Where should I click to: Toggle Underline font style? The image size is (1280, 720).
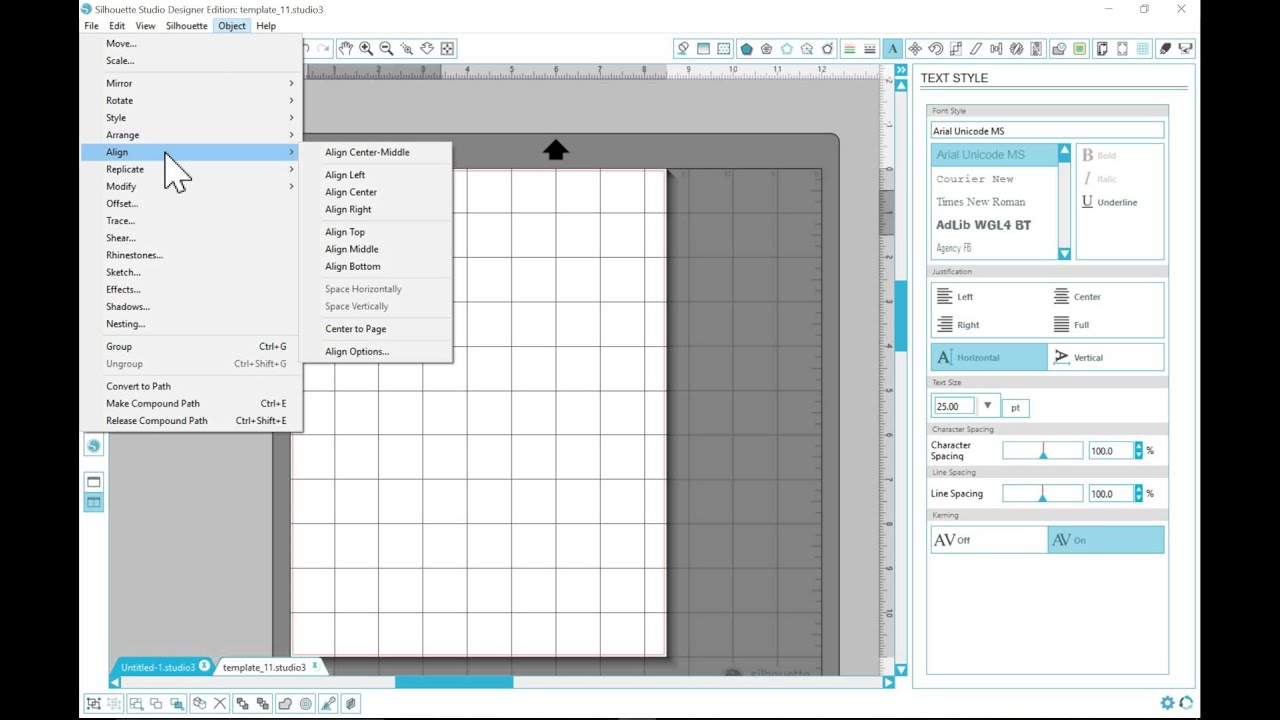[x=1110, y=202]
